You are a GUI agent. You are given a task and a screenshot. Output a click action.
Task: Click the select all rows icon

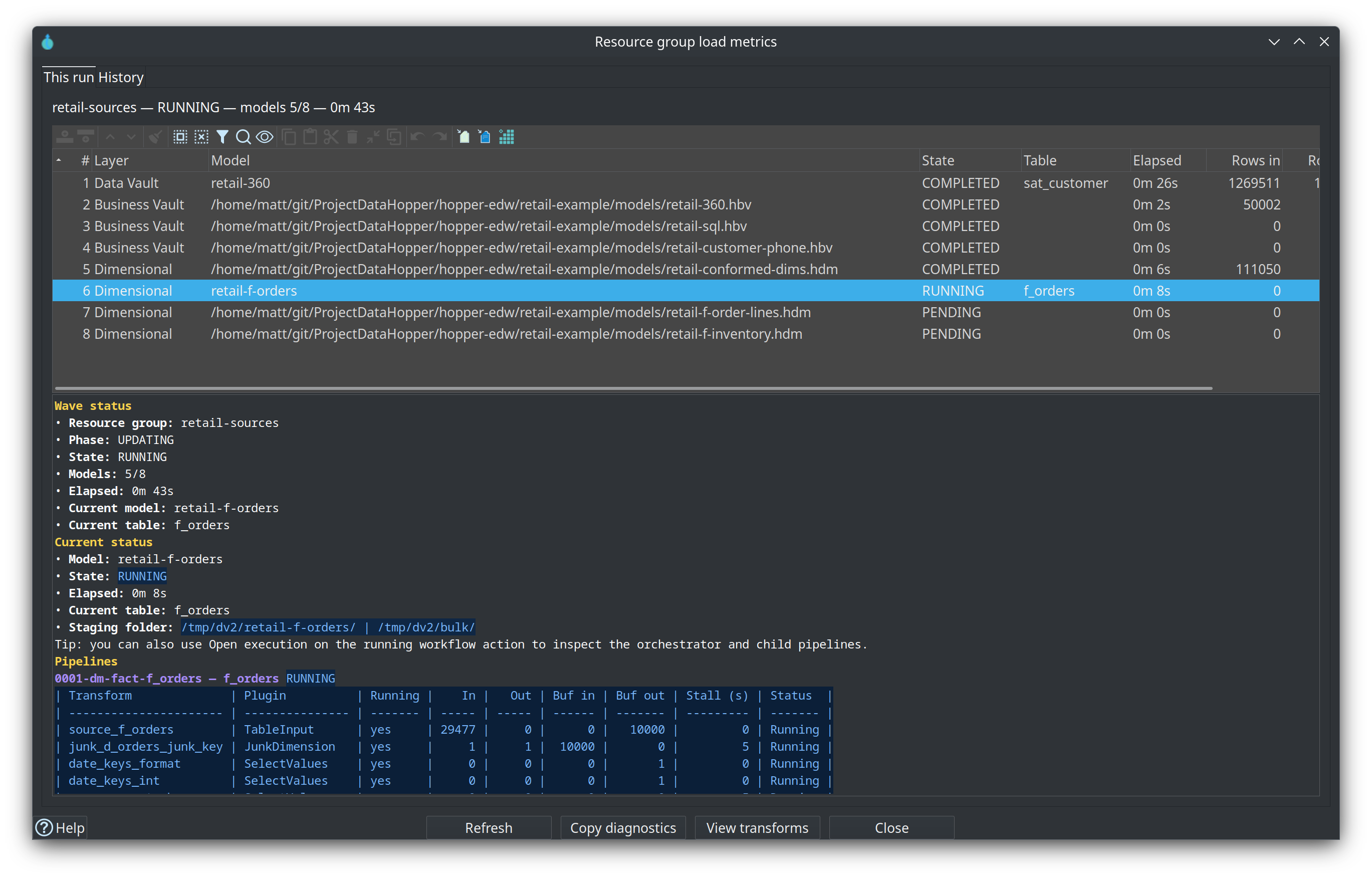[180, 137]
